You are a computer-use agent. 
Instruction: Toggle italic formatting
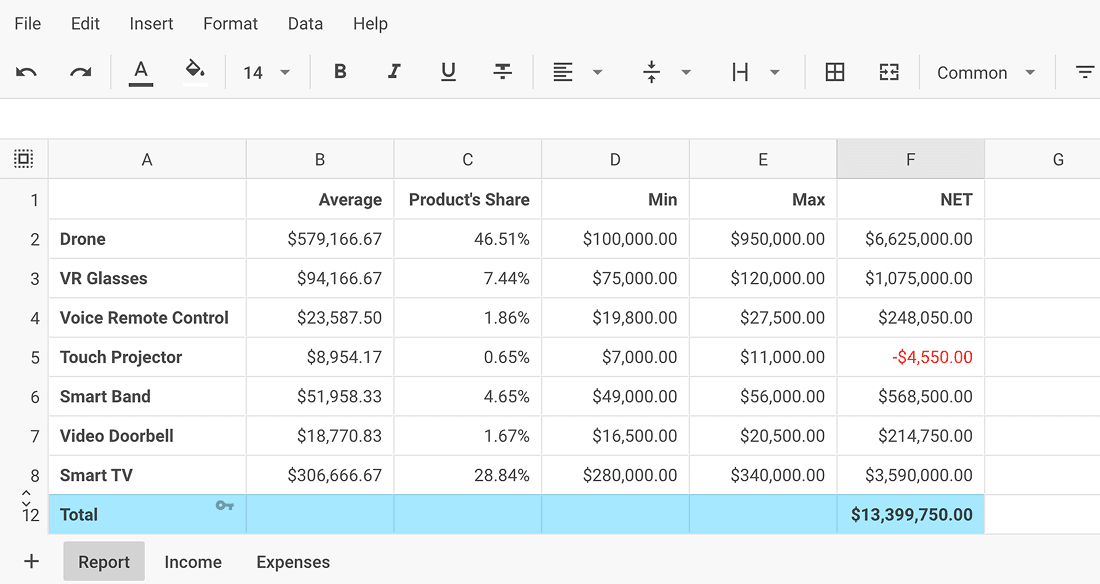pyautogui.click(x=394, y=72)
